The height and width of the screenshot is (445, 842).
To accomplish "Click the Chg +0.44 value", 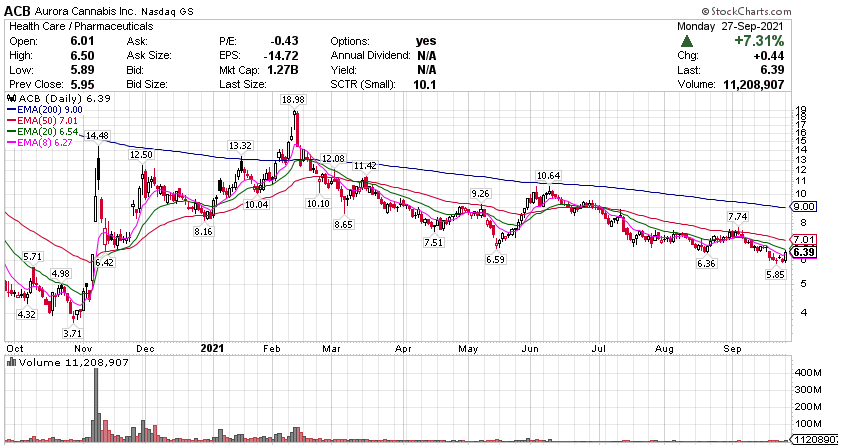I will pos(771,55).
